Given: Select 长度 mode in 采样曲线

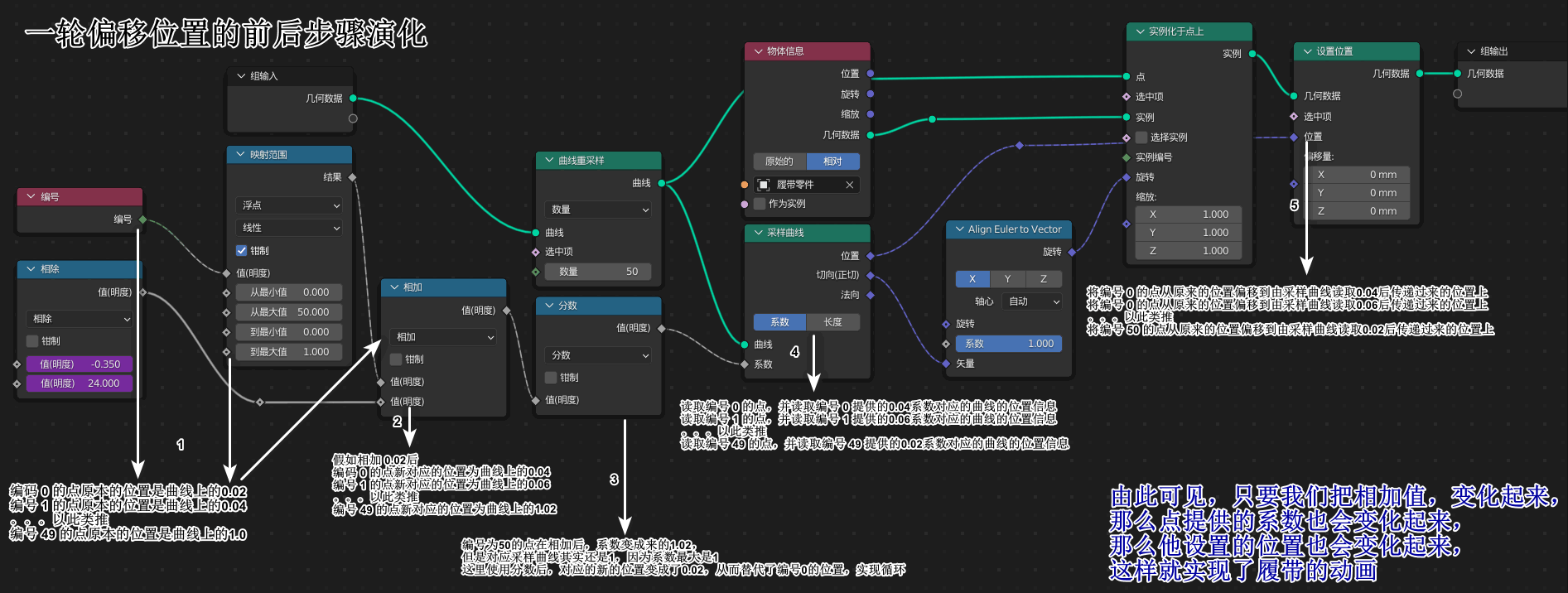Looking at the screenshot, I should click(833, 322).
